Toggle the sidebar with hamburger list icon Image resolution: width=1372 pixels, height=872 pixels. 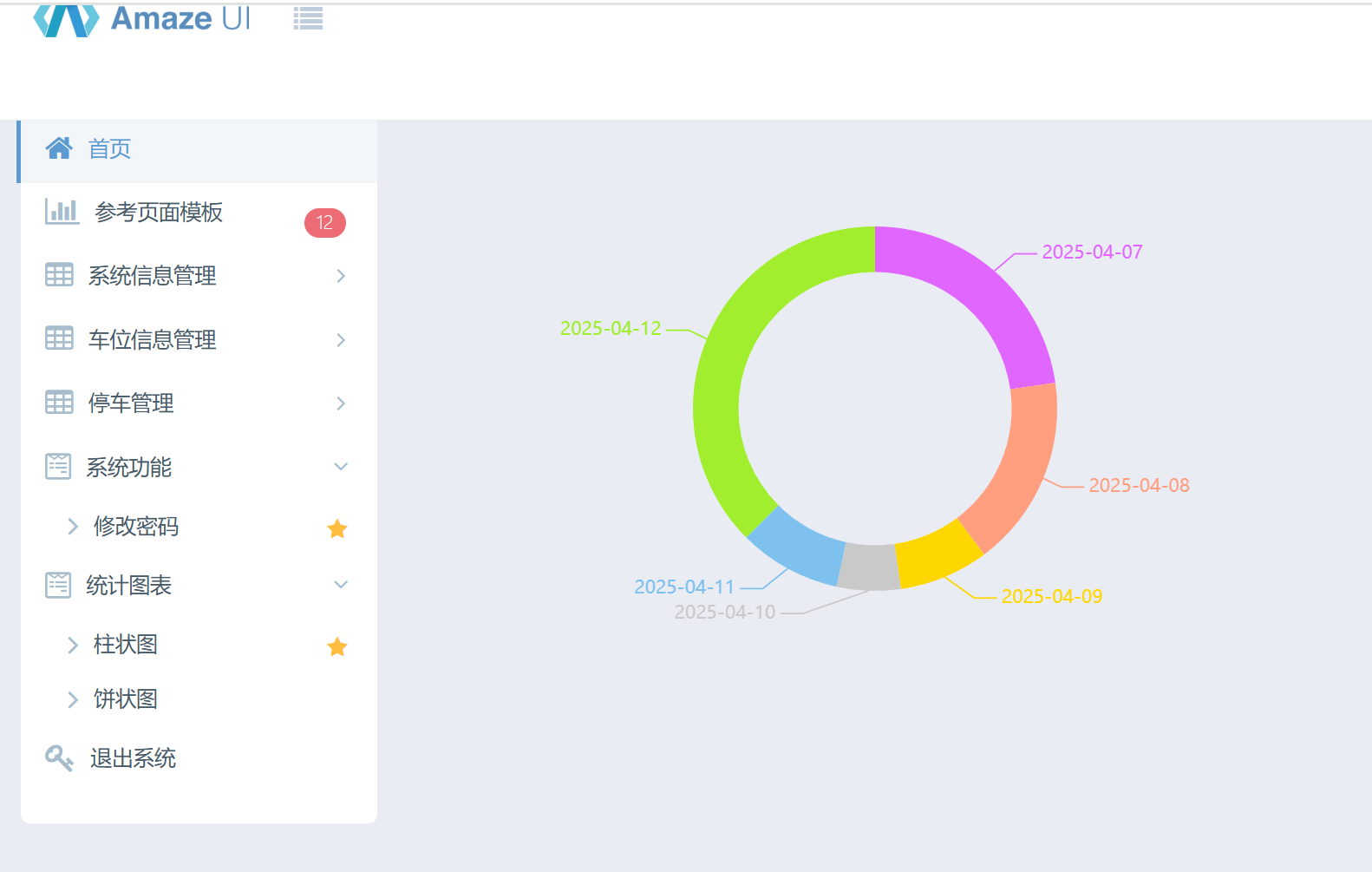308,18
